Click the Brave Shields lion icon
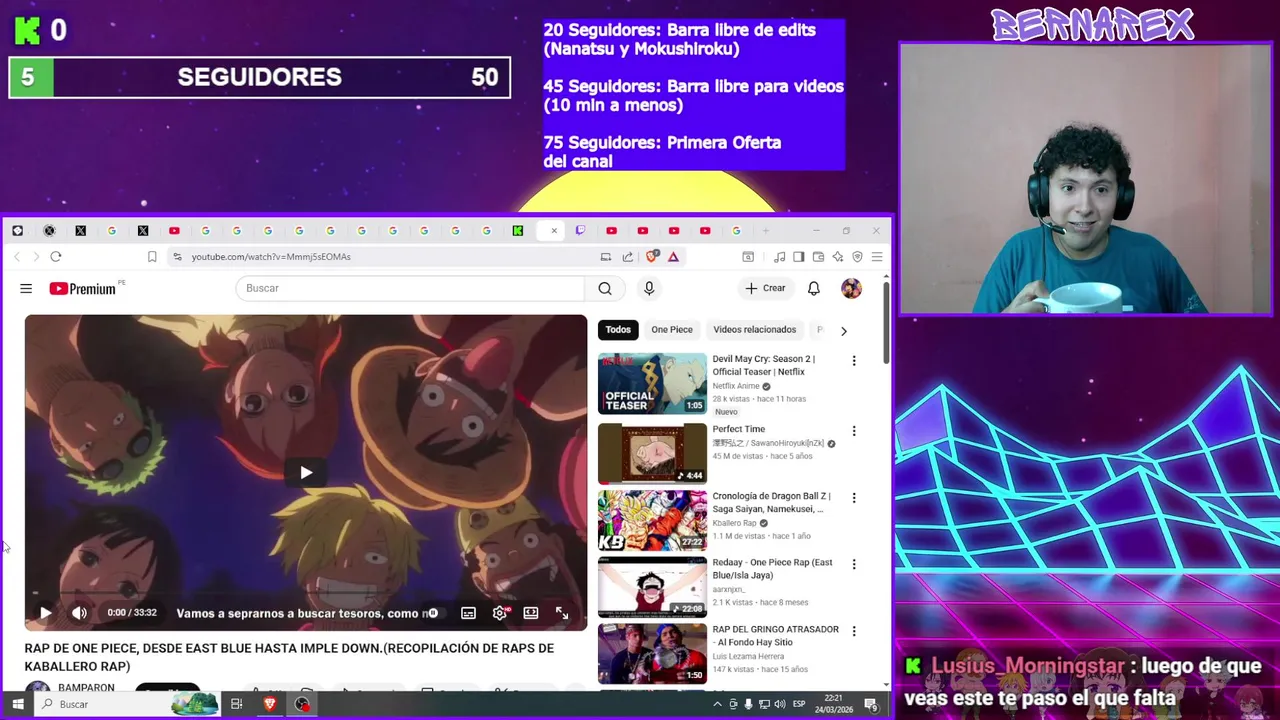Screen dimensions: 1280x720 [x=652, y=257]
